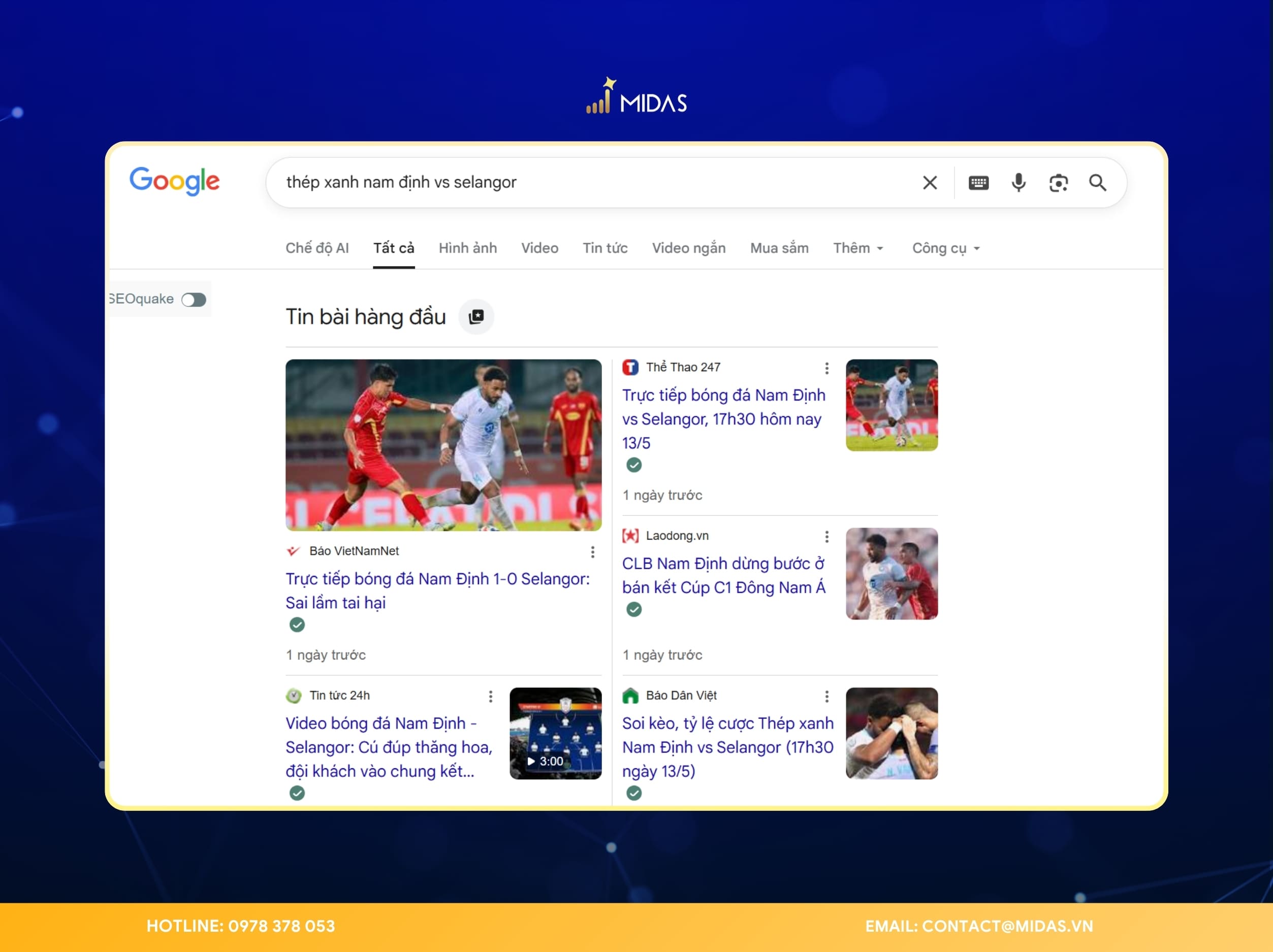Click the verified checkmark under Báo Dân Việt headline

(x=633, y=793)
